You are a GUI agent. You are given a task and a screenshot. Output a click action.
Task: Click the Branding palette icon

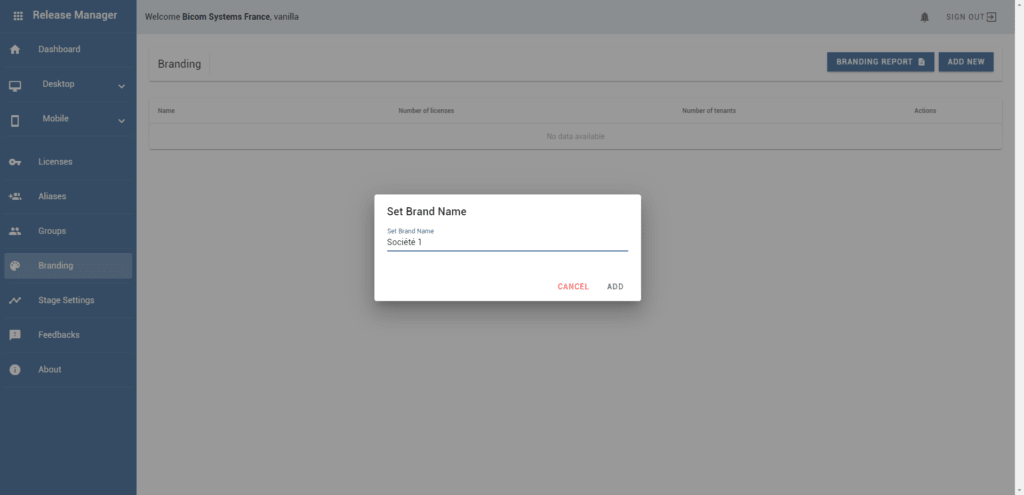click(x=15, y=266)
